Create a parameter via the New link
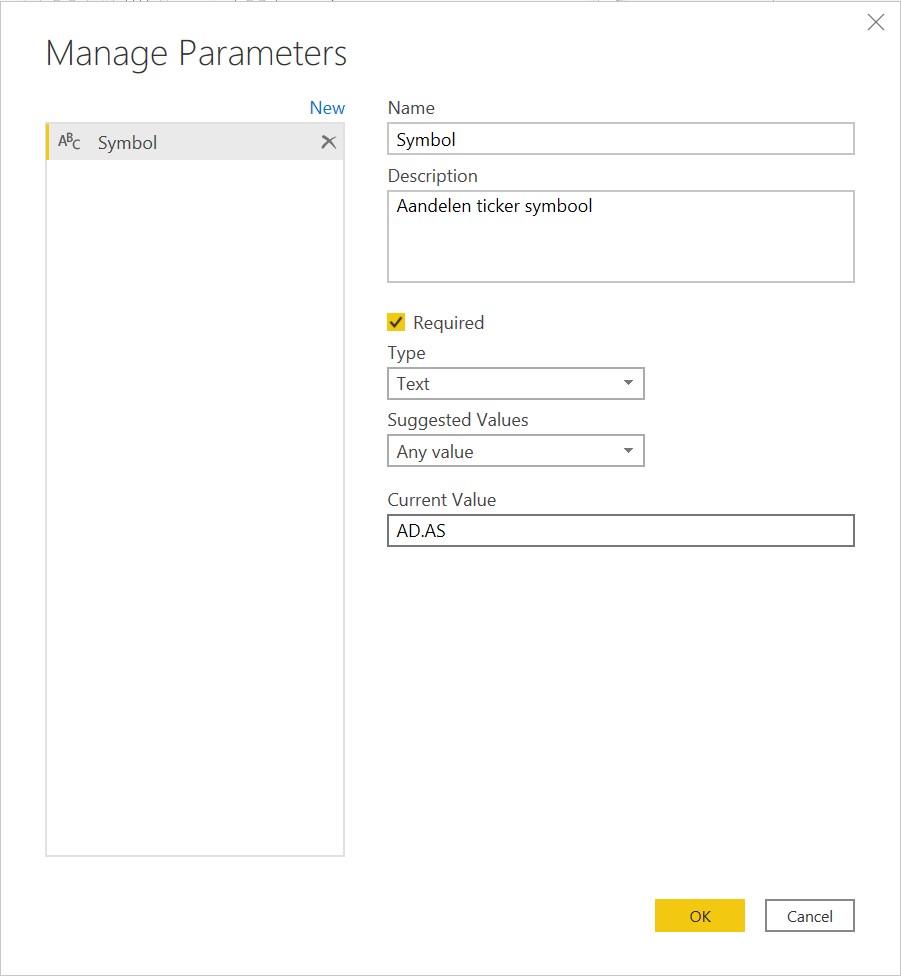This screenshot has height=976, width=901. 327,108
